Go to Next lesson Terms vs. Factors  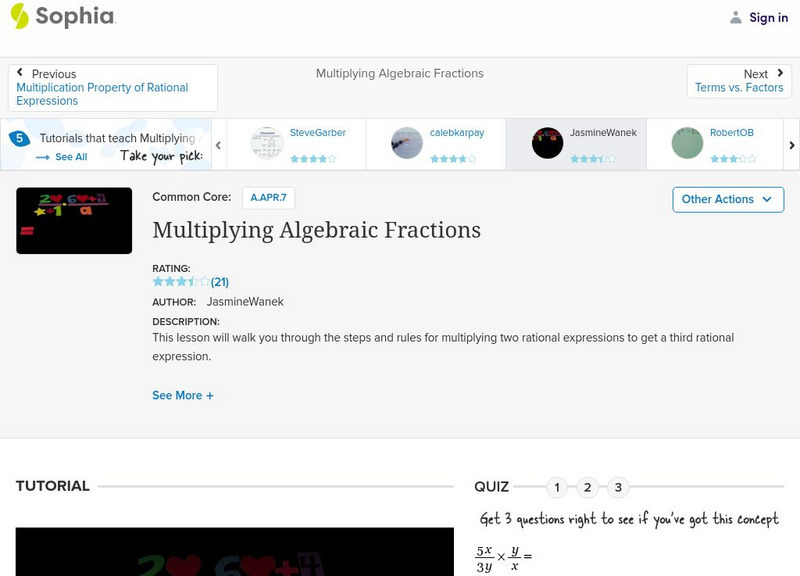point(739,81)
